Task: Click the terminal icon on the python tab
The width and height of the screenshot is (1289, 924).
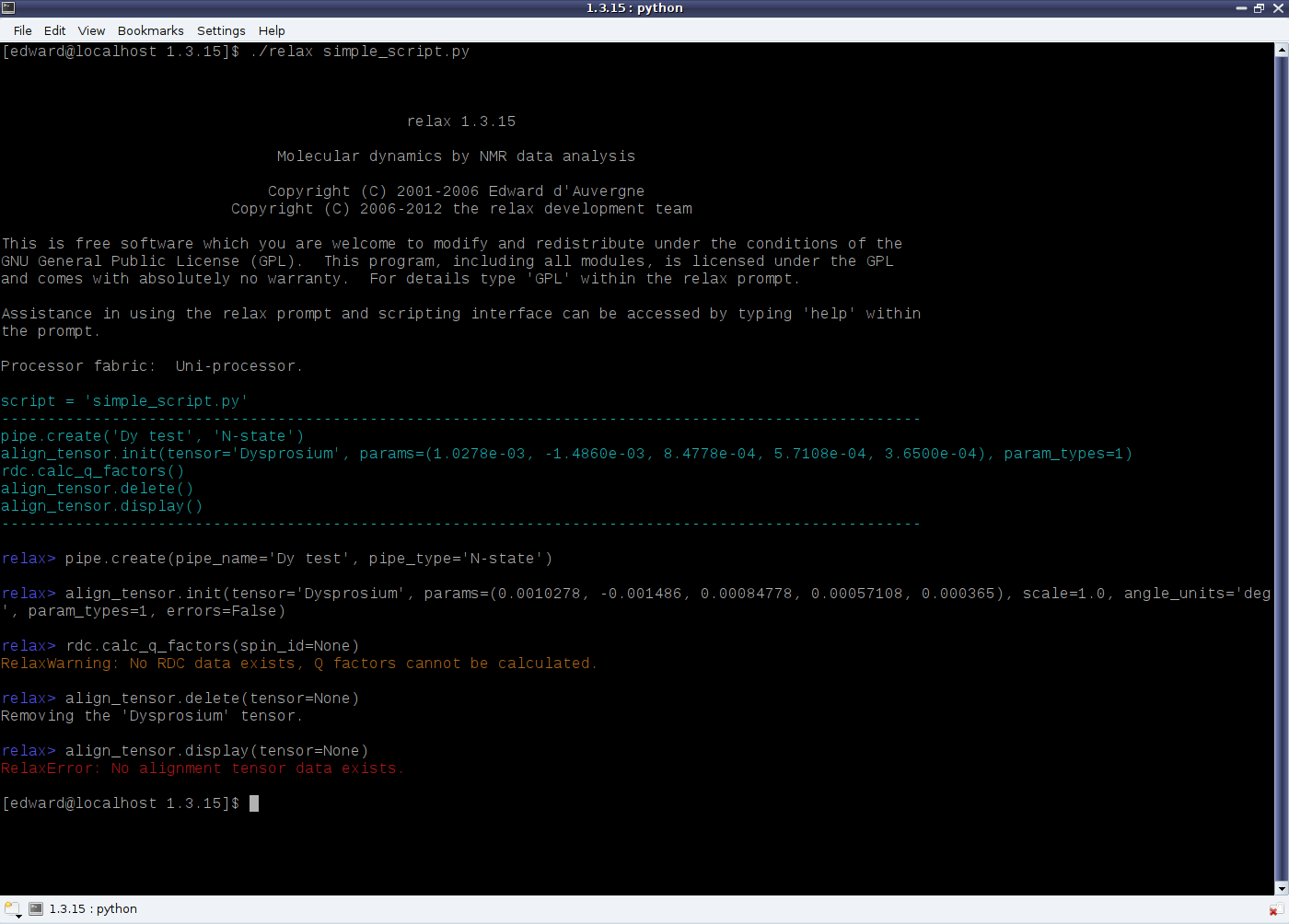Action: [36, 909]
